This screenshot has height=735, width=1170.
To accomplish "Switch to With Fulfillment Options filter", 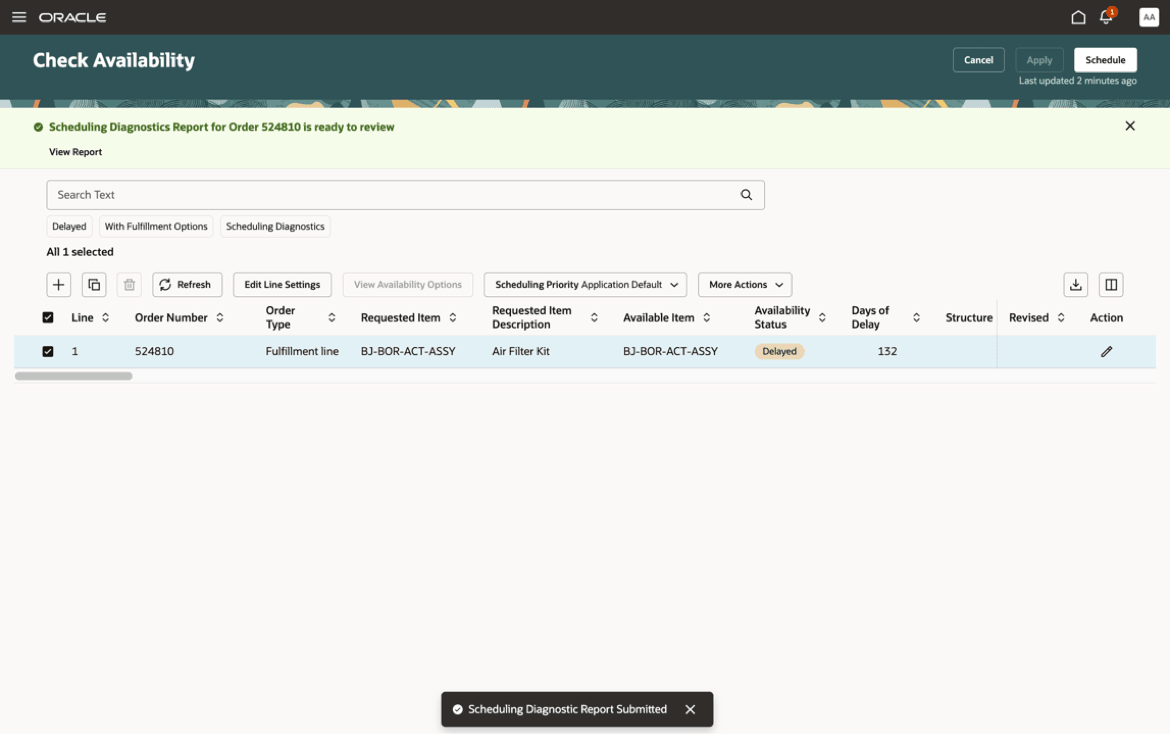I will click(156, 226).
